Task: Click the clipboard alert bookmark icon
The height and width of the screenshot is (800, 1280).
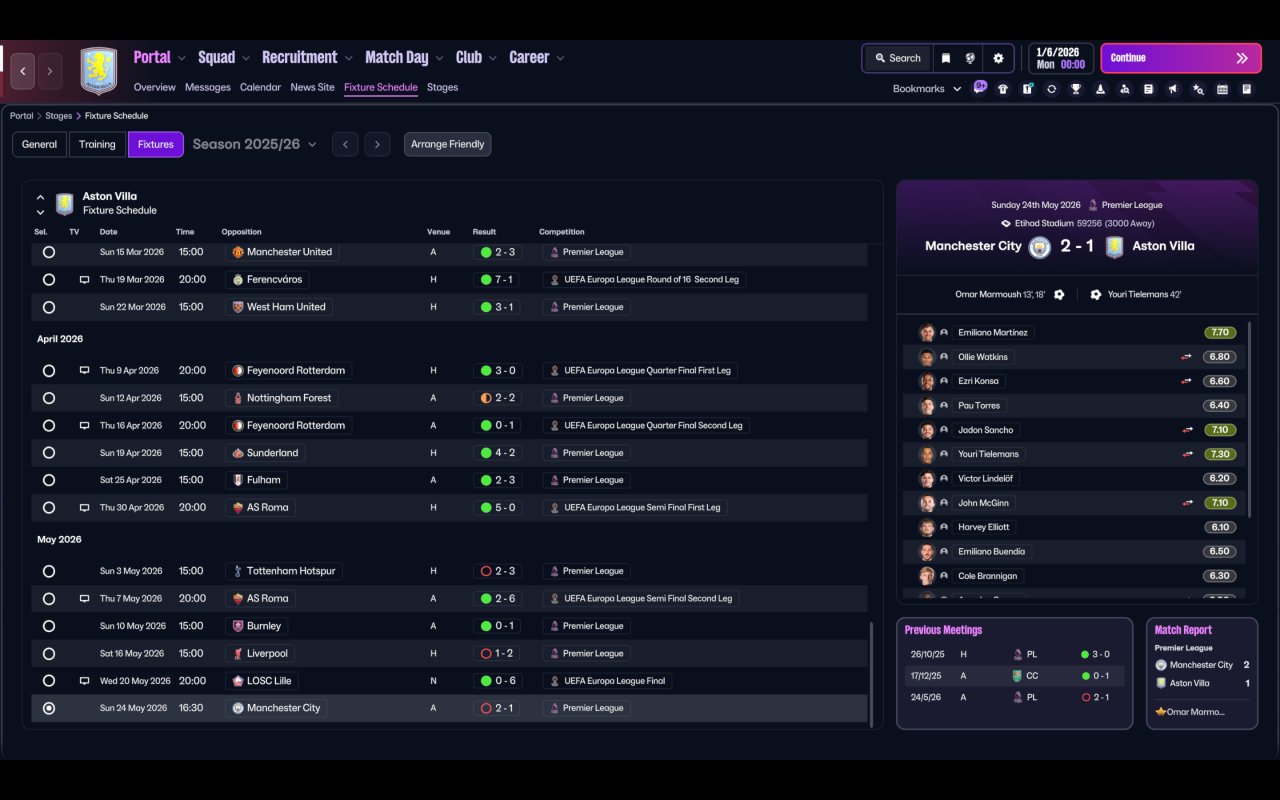Action: pos(1027,89)
